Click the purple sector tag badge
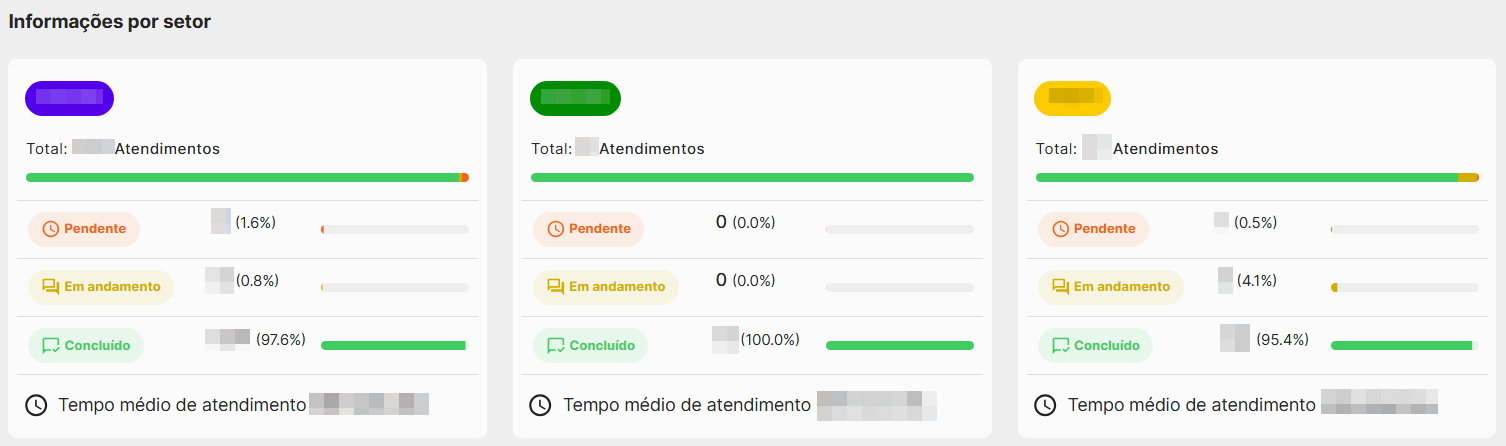 [69, 98]
